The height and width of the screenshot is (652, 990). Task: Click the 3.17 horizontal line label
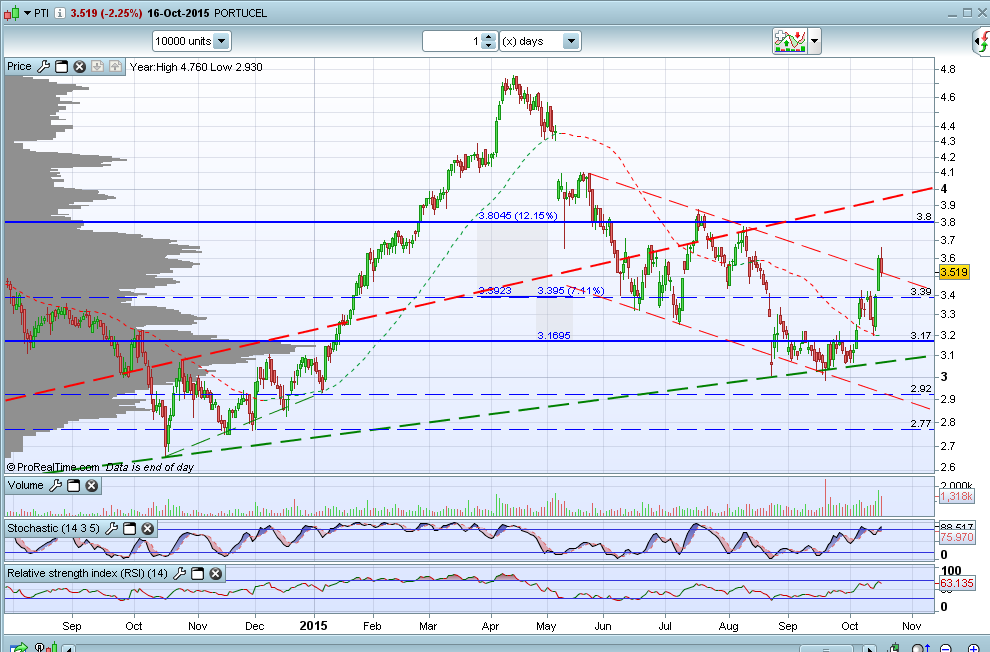point(921,336)
